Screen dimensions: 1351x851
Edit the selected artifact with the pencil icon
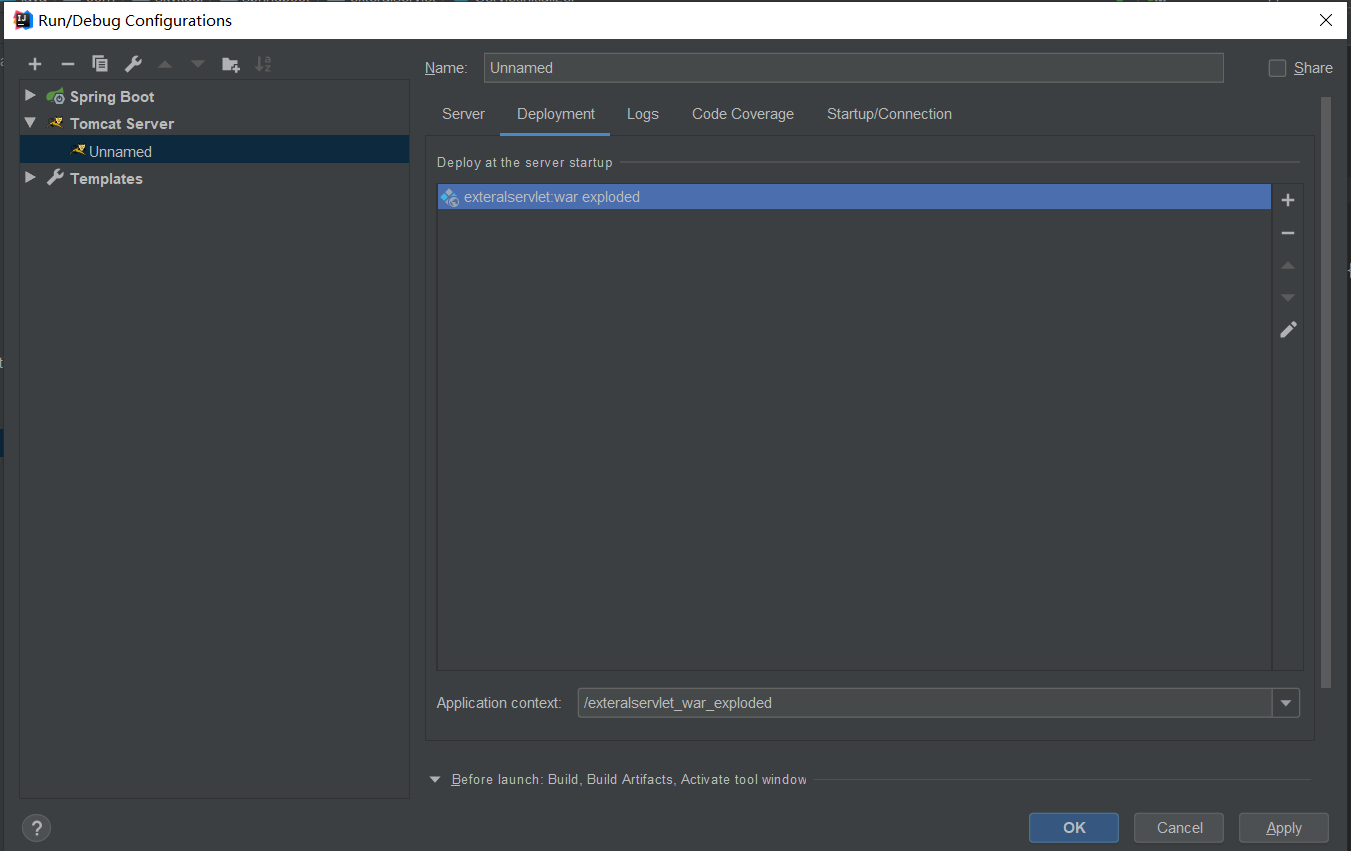click(x=1288, y=329)
